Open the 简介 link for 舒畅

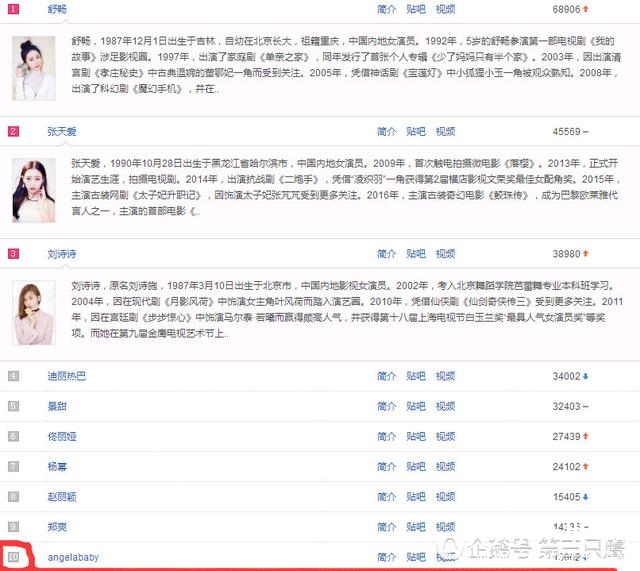[386, 9]
